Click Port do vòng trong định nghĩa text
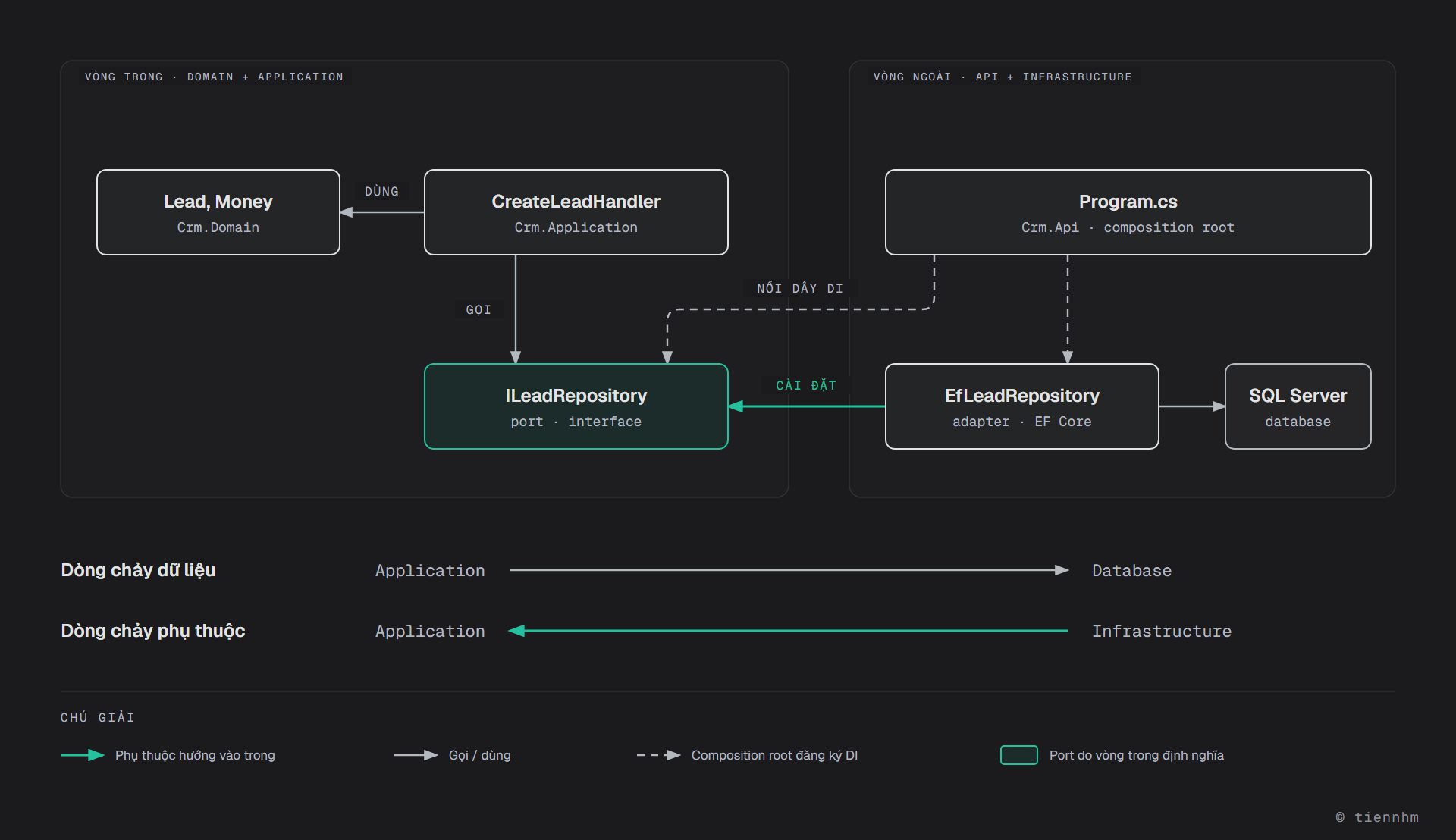Screen dimensions: 1456x840 [x=1137, y=756]
